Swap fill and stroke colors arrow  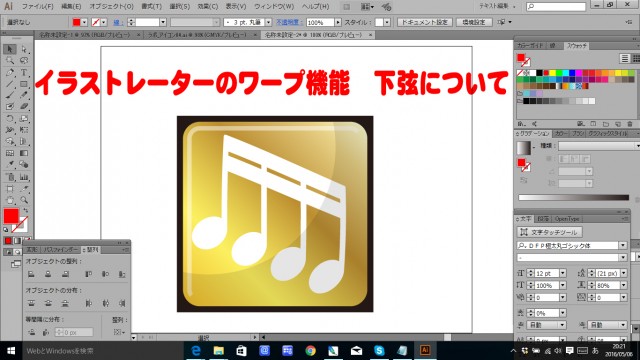point(26,211)
